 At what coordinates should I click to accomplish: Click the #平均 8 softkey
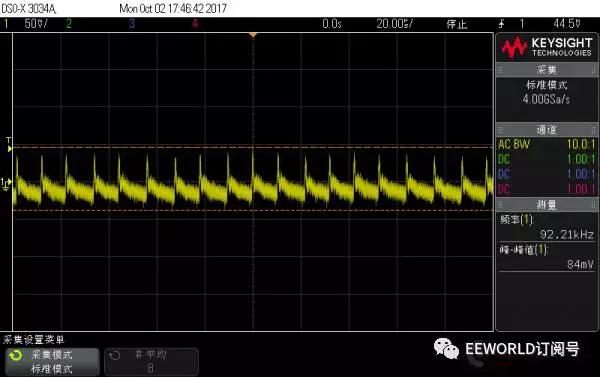click(x=152, y=362)
